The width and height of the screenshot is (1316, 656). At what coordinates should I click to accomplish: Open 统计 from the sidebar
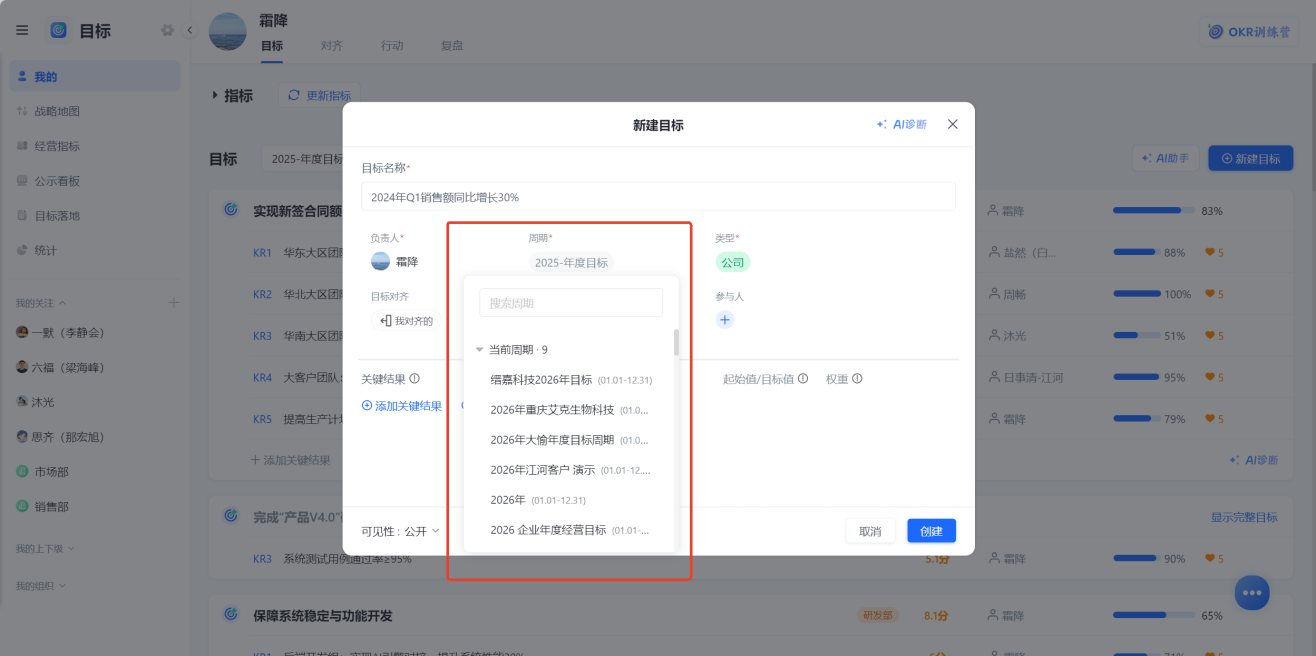pyautogui.click(x=95, y=250)
